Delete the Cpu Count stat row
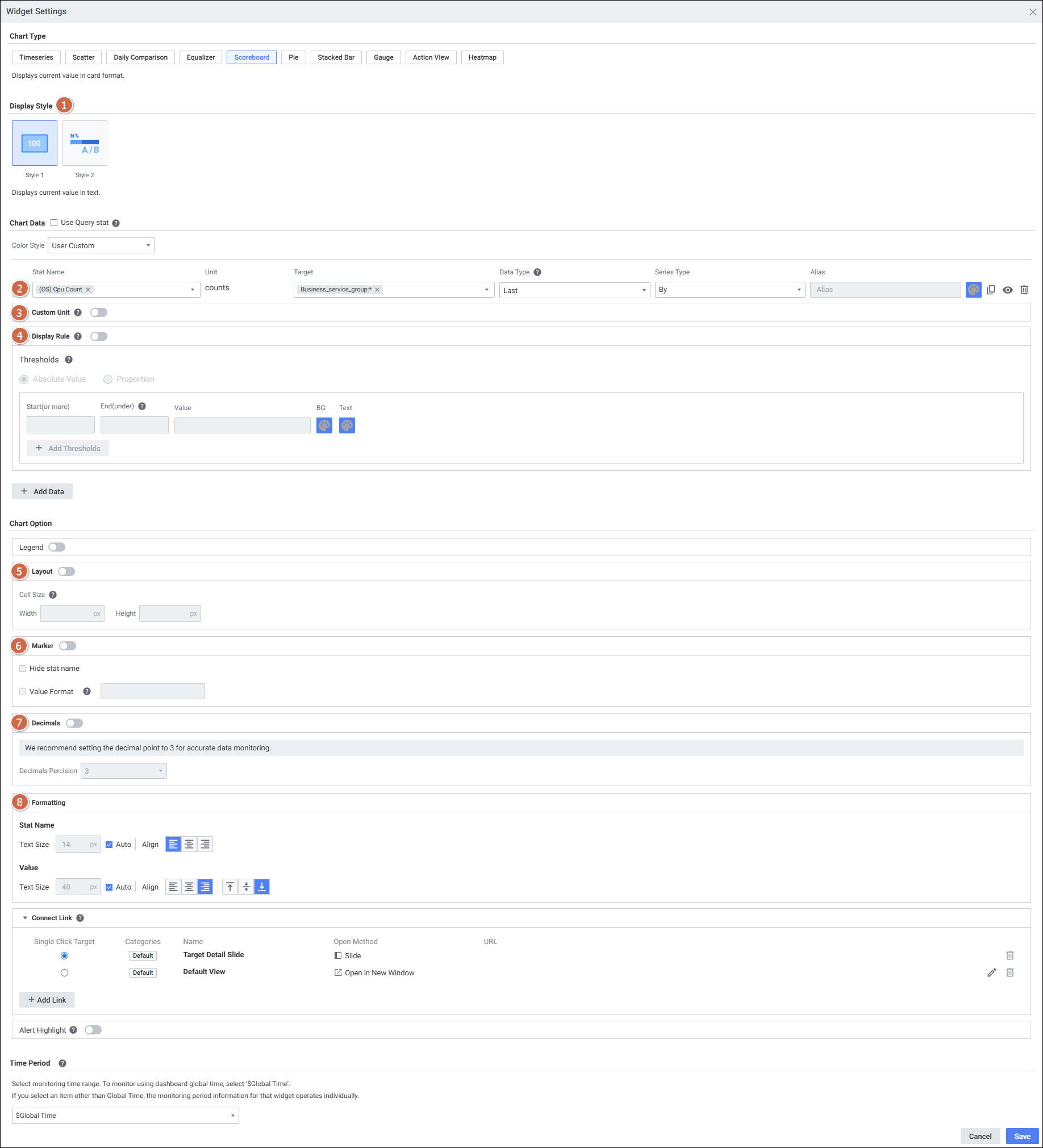This screenshot has width=1043, height=1148. (1024, 290)
